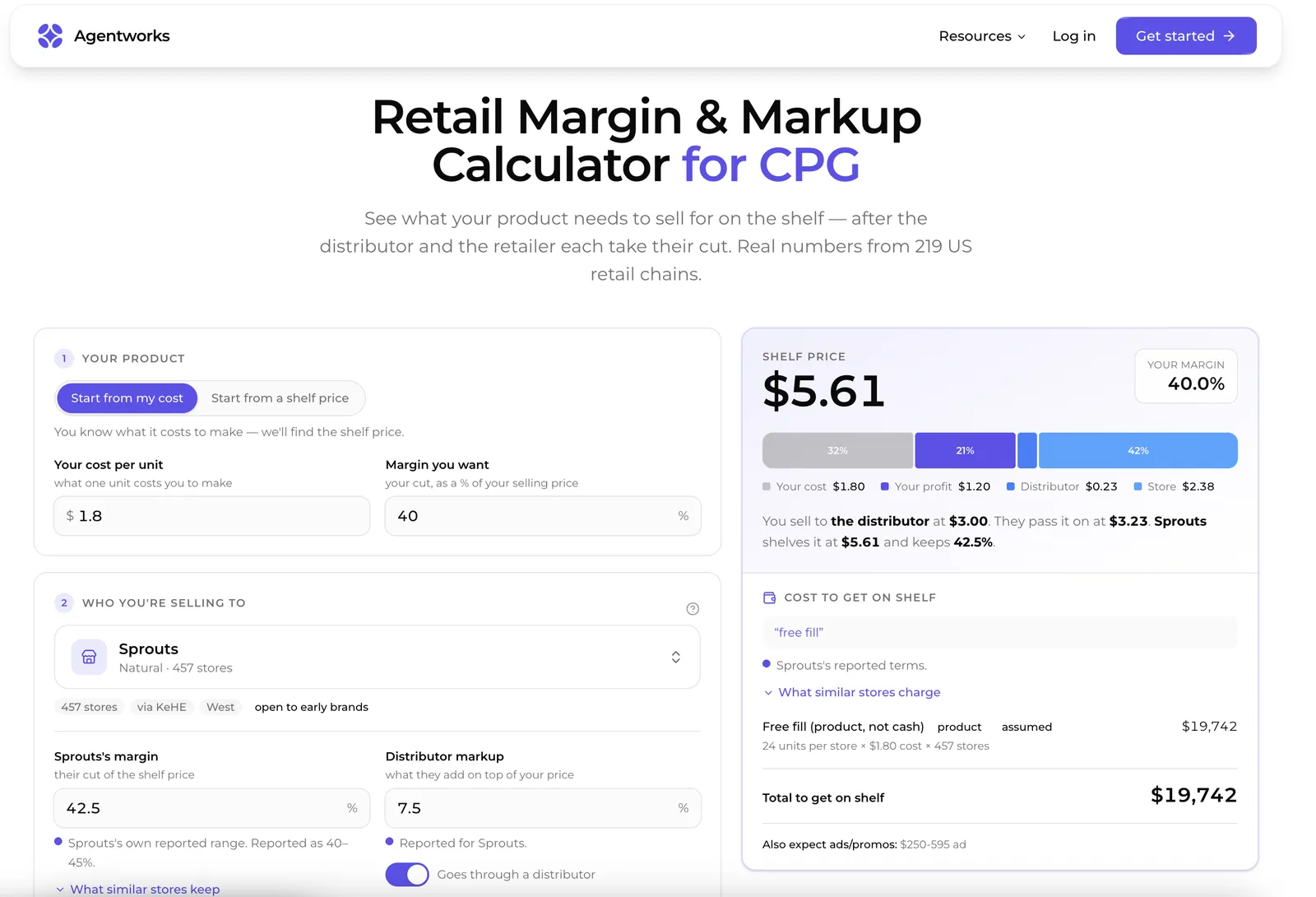The image size is (1316, 897).
Task: Click the West region tag
Action: coord(220,707)
